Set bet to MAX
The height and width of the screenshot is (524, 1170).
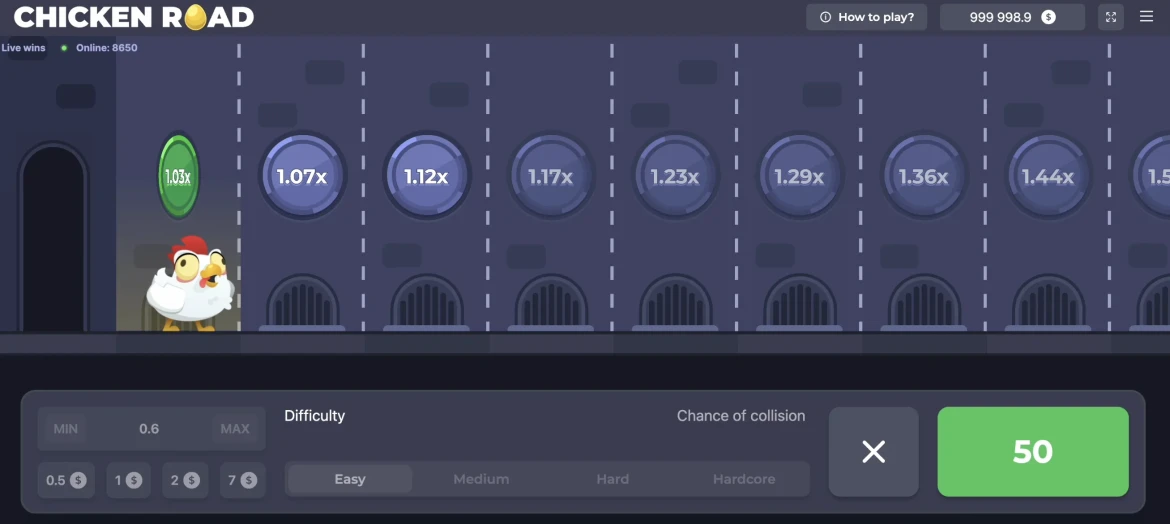click(x=234, y=429)
